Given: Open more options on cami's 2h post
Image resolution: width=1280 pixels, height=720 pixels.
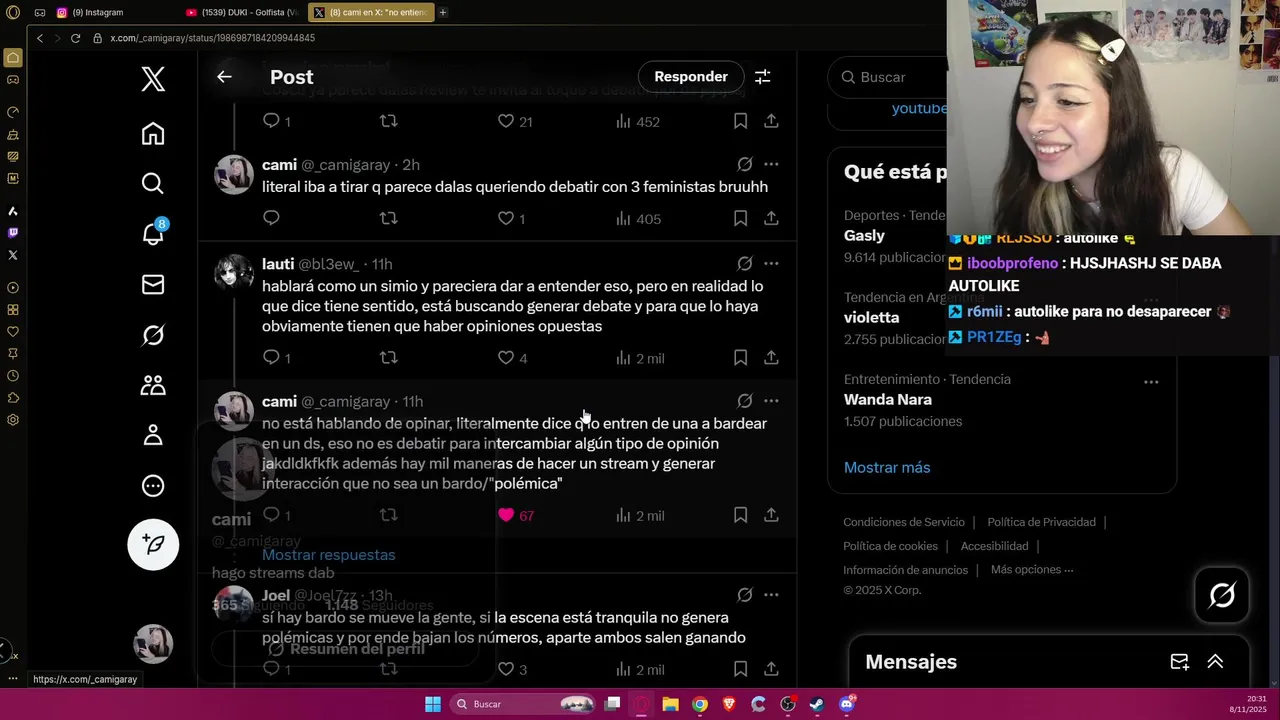Looking at the screenshot, I should [x=771, y=164].
